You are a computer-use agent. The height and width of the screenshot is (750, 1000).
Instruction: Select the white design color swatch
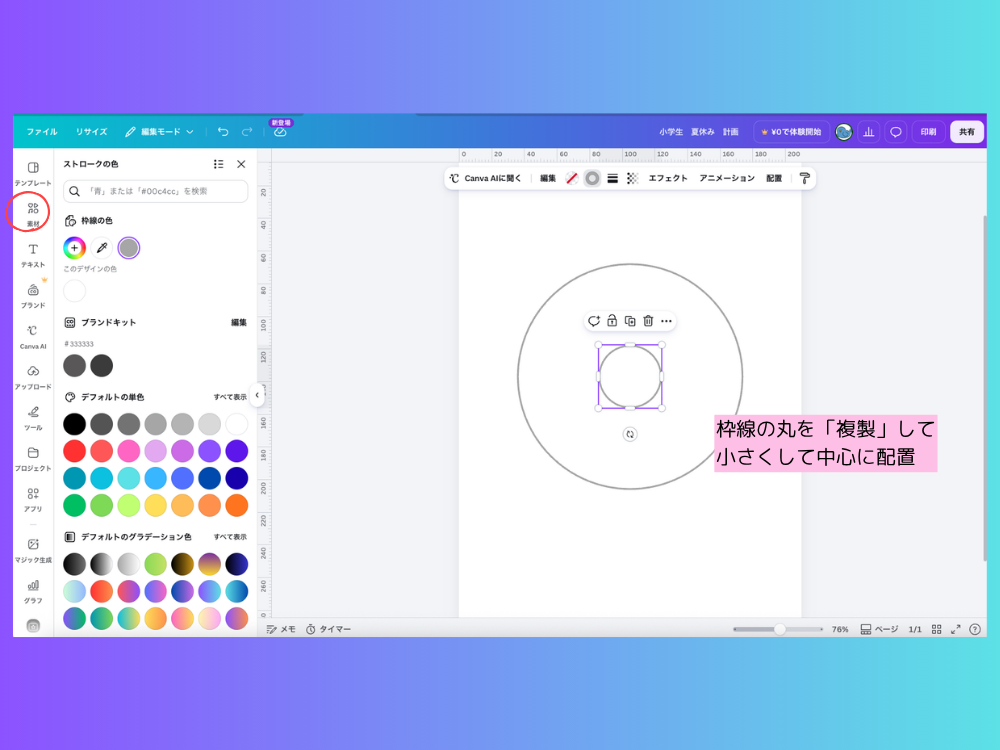pyautogui.click(x=75, y=291)
